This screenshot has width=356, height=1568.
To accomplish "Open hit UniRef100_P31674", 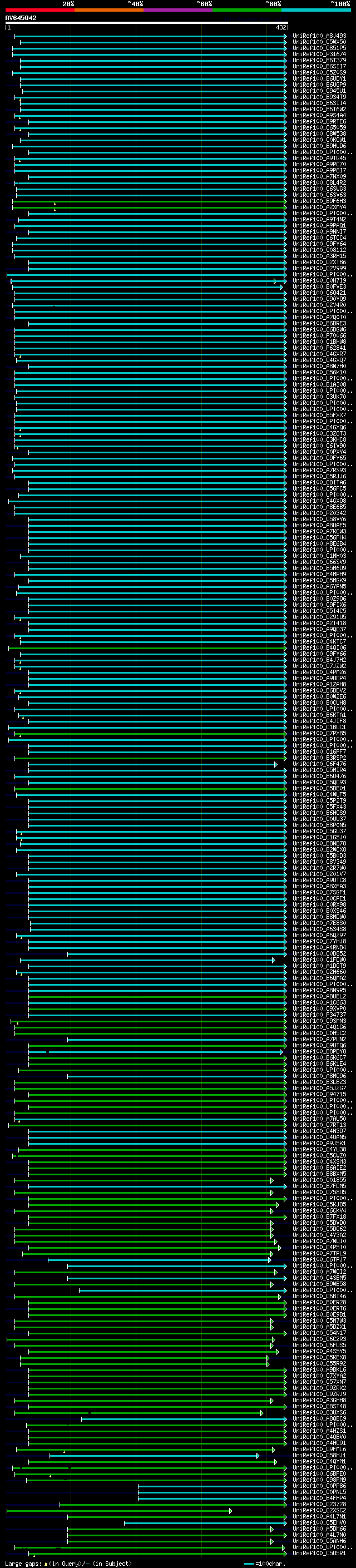I will [x=319, y=54].
